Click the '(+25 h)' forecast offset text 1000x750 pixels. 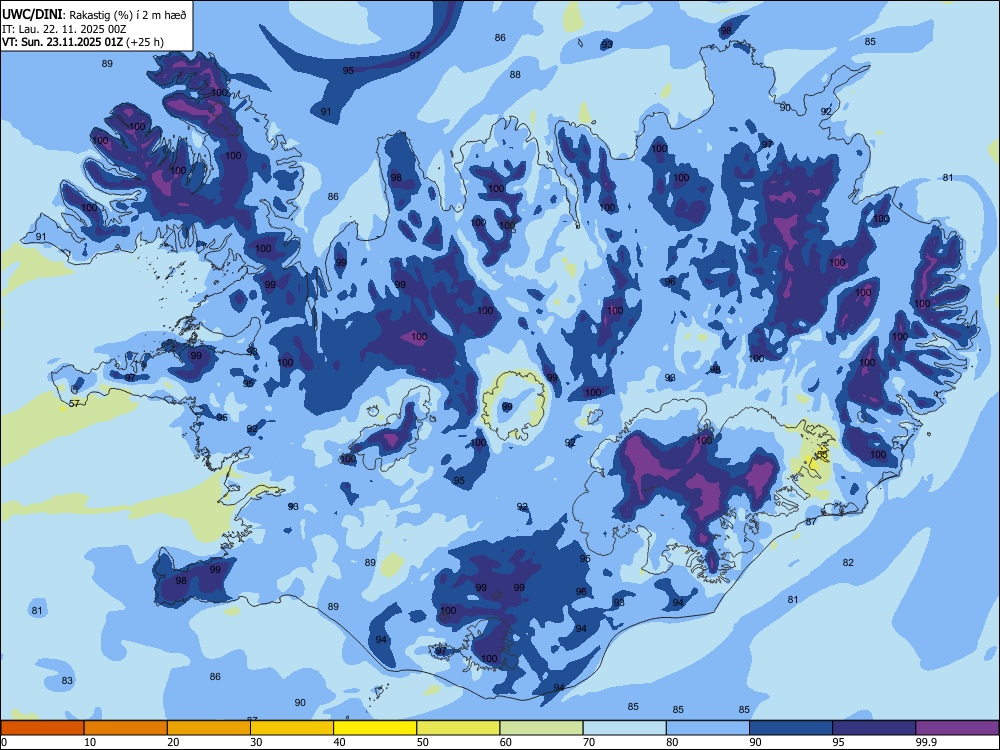coord(145,42)
